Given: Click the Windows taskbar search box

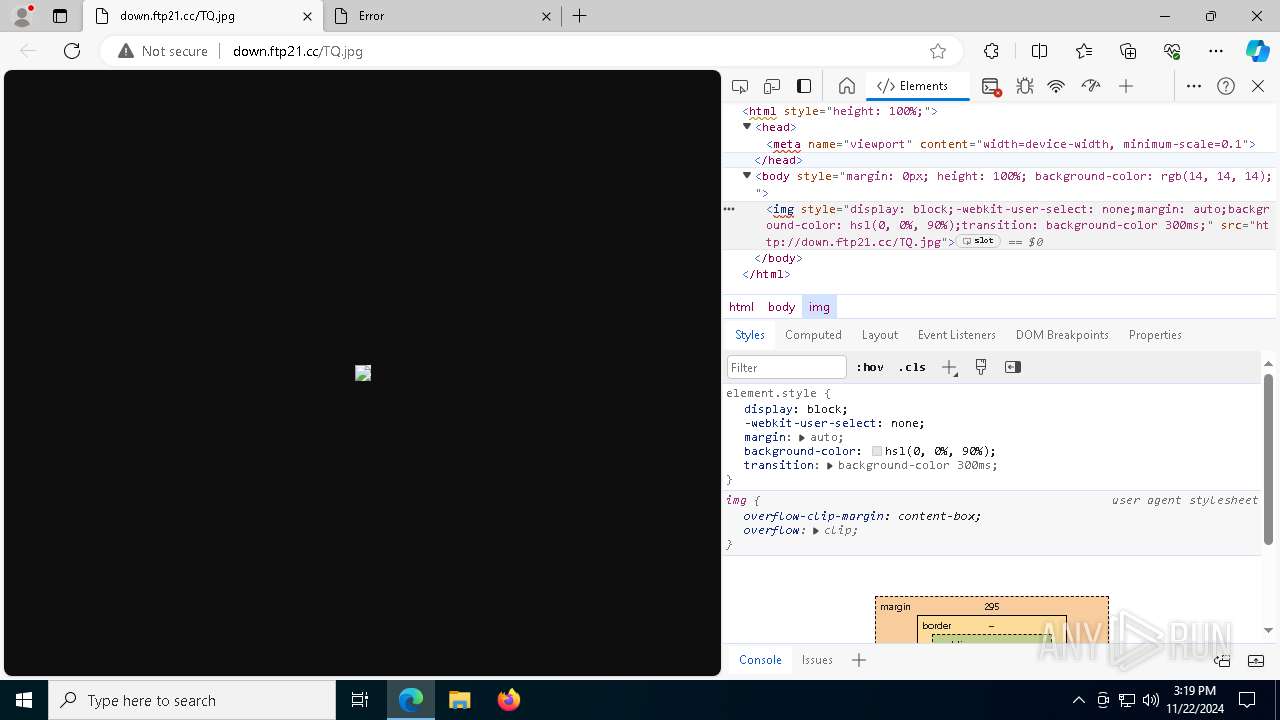Looking at the screenshot, I should coord(192,700).
